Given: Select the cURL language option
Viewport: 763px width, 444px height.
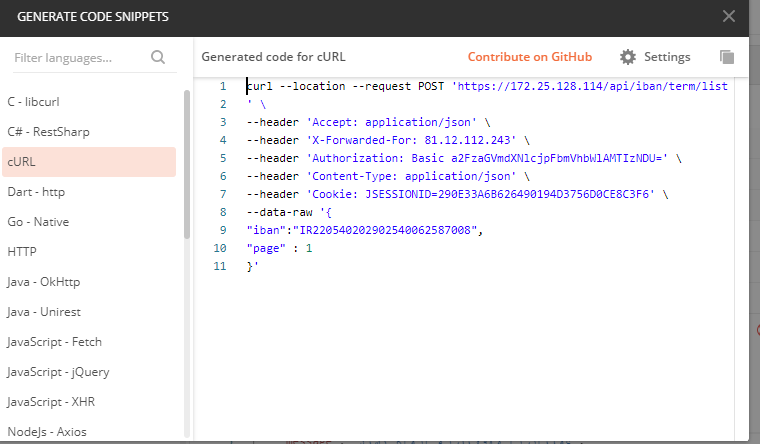Looking at the screenshot, I should click(89, 162).
